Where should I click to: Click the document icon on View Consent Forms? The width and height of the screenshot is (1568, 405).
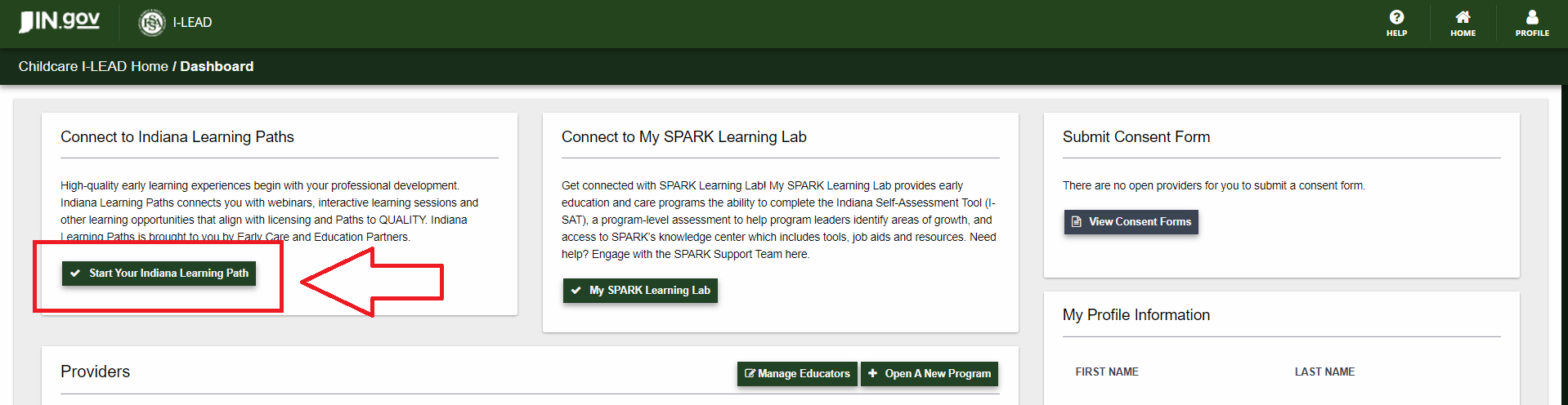(x=1077, y=221)
